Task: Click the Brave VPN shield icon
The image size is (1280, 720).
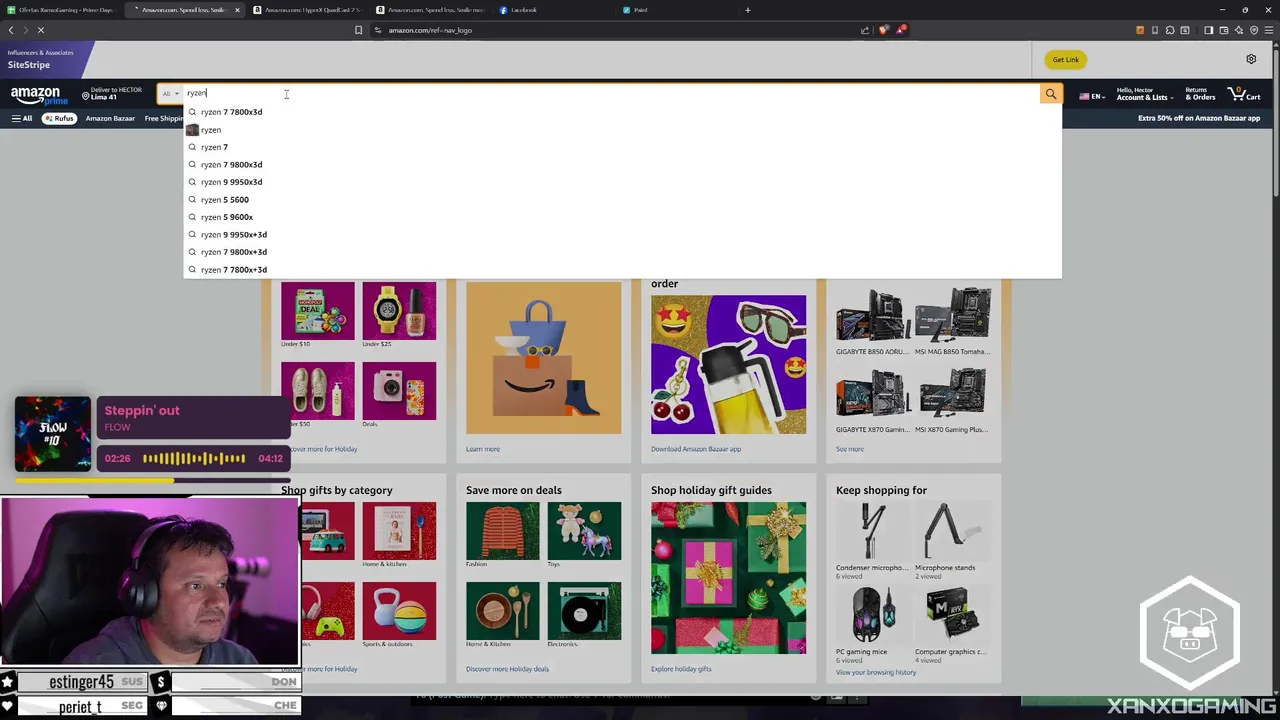Action: (1254, 30)
